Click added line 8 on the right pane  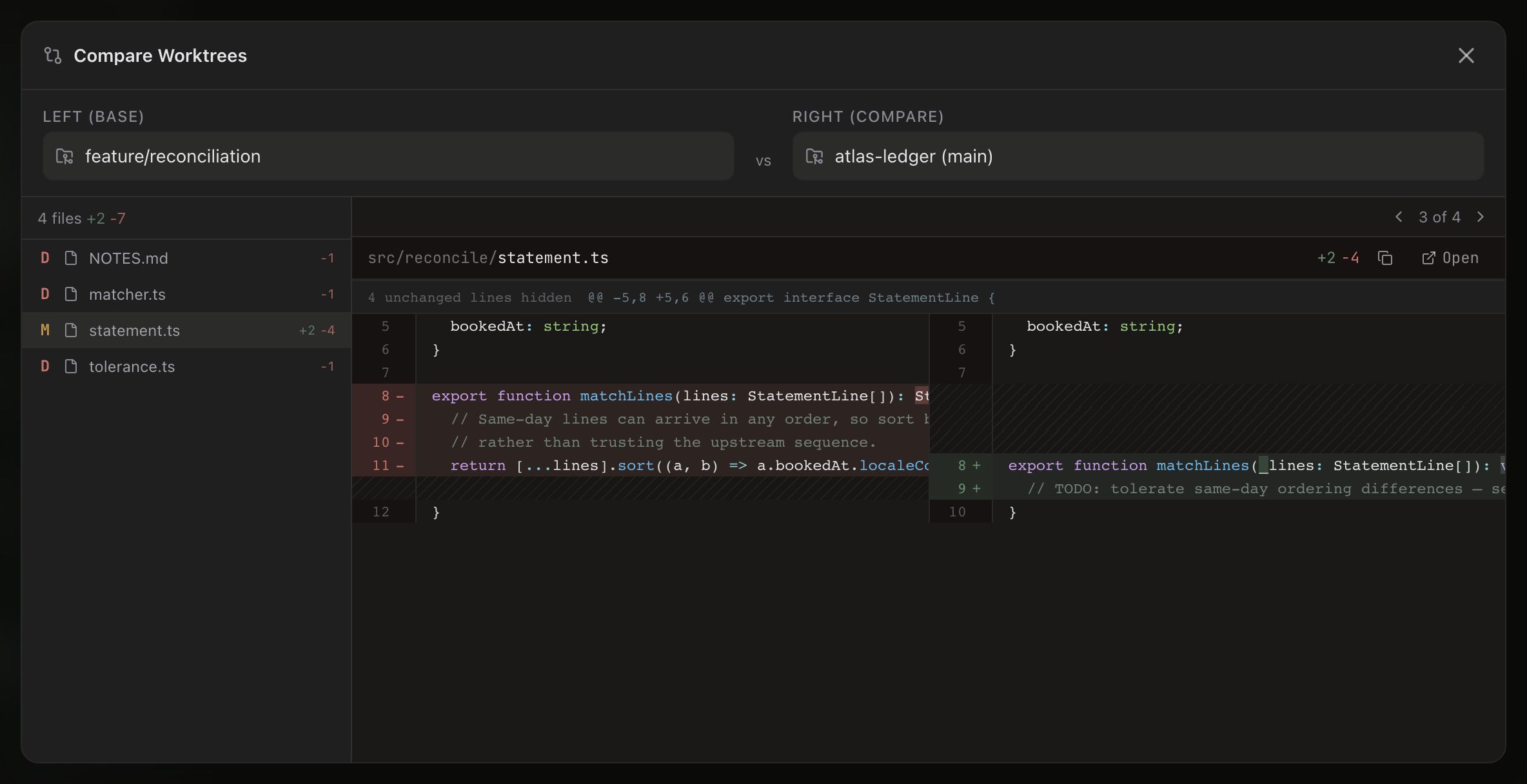click(x=1217, y=465)
